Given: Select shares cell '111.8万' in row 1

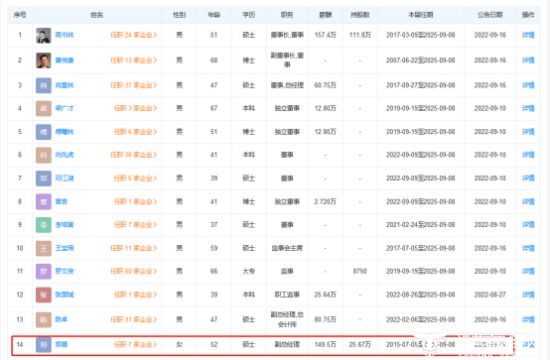Looking at the screenshot, I should pos(360,35).
